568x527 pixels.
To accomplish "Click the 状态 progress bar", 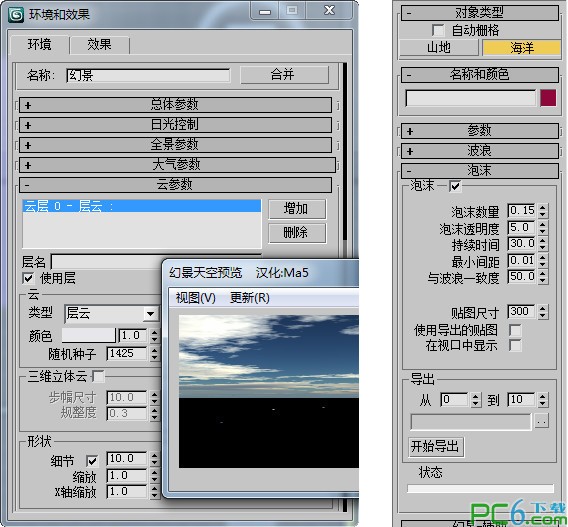I will pyautogui.click(x=480, y=489).
